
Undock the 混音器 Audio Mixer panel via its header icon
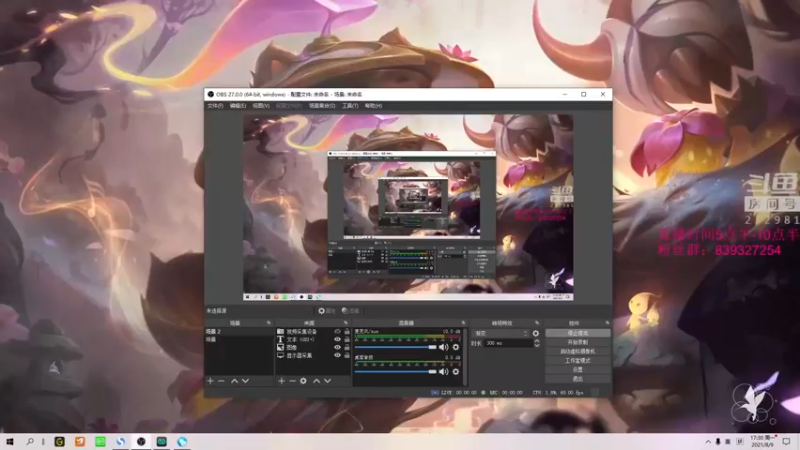coord(463,323)
